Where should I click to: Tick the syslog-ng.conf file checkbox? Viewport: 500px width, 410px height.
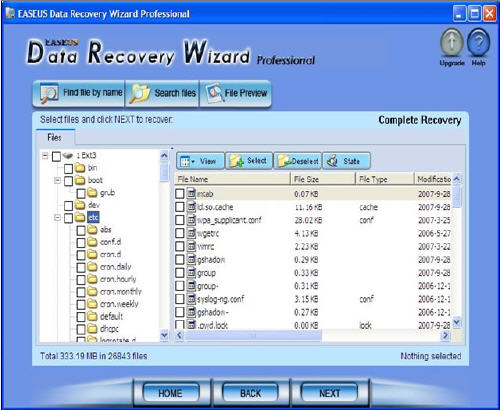pos(180,299)
